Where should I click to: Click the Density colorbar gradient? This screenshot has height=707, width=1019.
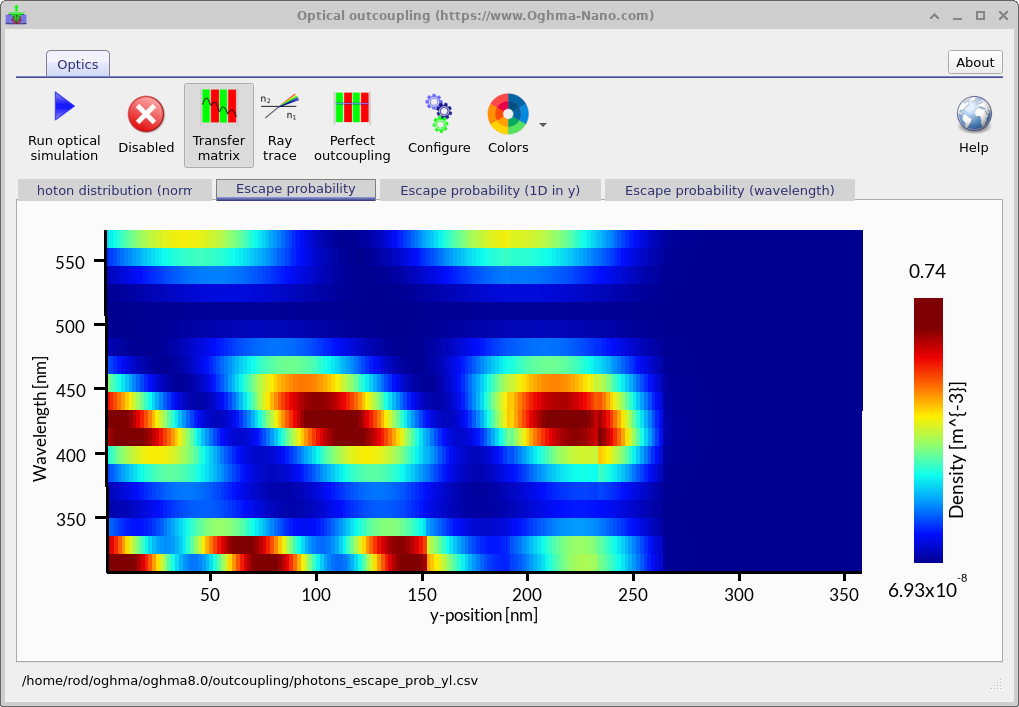coord(928,430)
